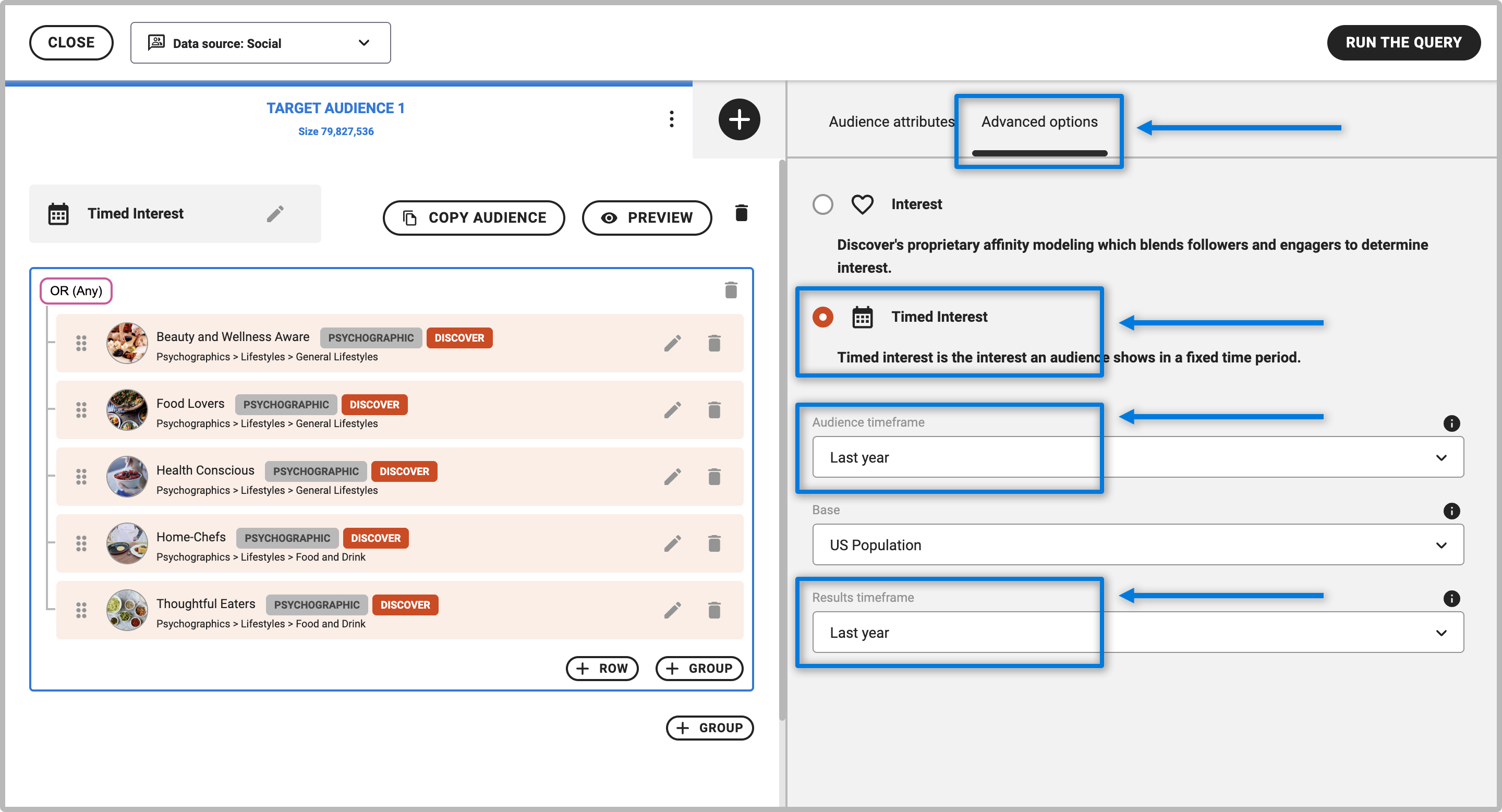Delete audience with the top trash icon

click(741, 213)
